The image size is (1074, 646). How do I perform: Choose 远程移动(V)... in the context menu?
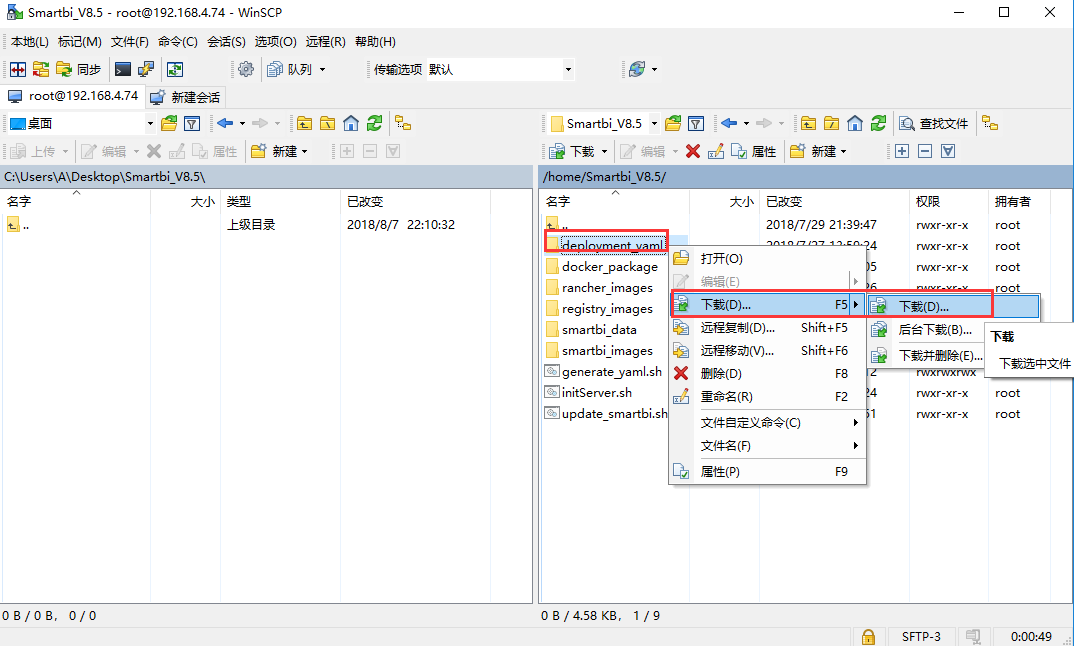point(767,351)
